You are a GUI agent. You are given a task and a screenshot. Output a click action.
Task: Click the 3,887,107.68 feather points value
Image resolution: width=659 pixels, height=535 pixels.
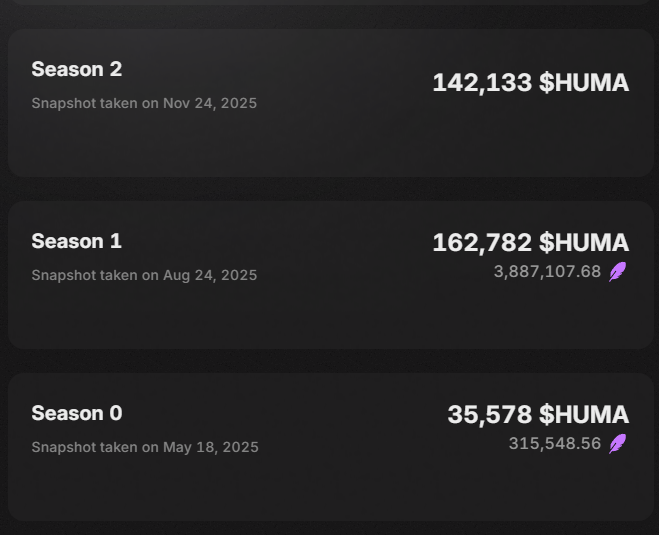click(x=547, y=271)
